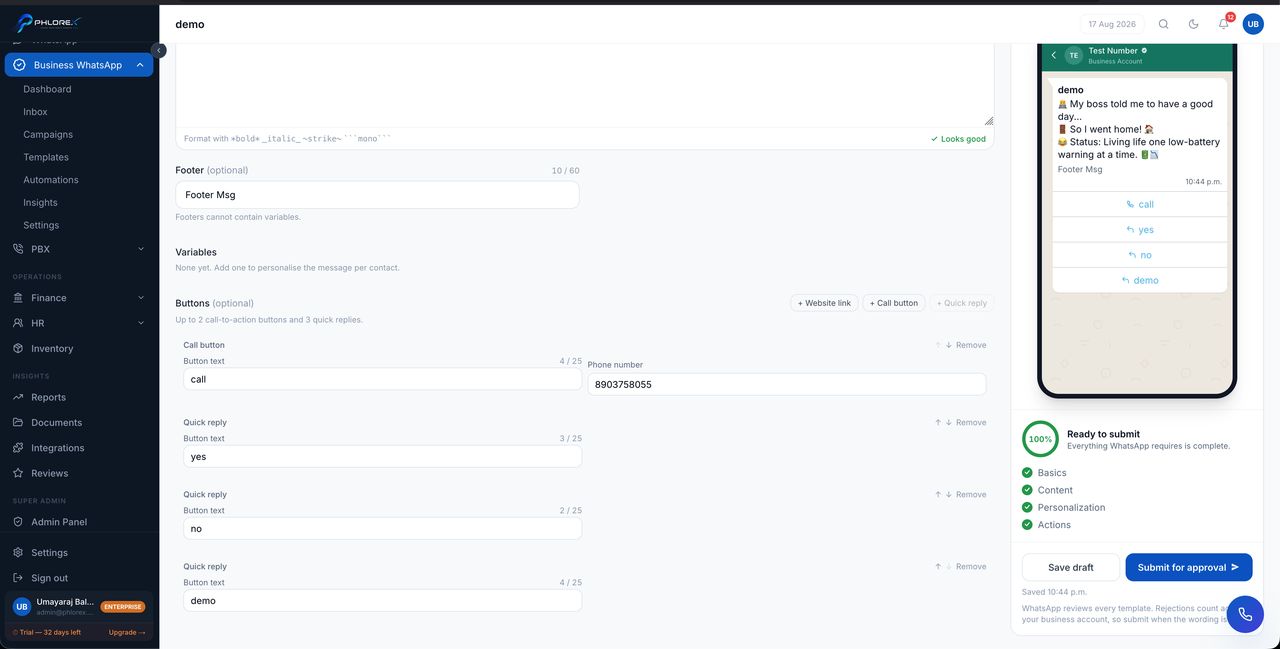Click Save draft
The height and width of the screenshot is (649, 1280).
1071,567
